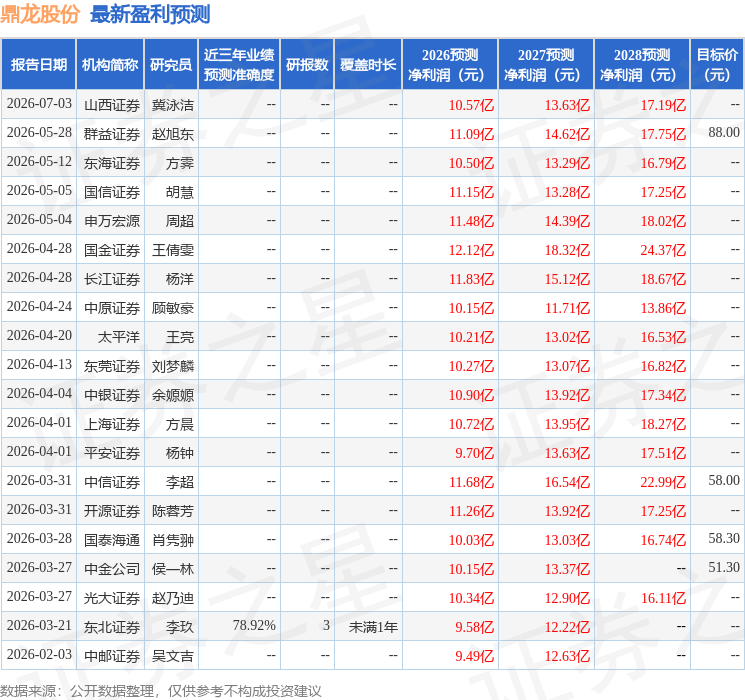Open the 山西证券 institution entry
Screen dimensions: 745x700
112,105
